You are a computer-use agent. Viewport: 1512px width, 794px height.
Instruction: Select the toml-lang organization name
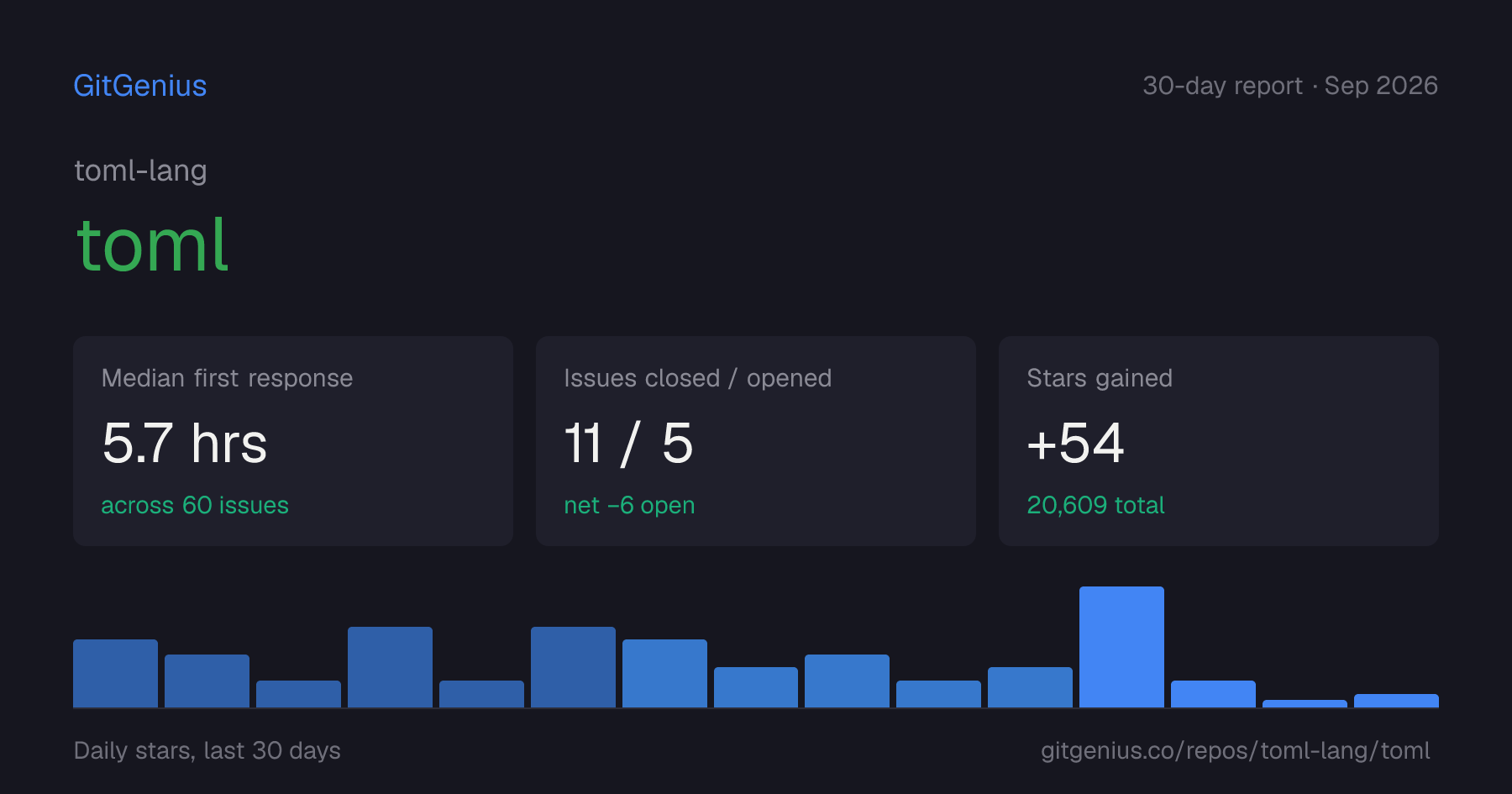140,171
